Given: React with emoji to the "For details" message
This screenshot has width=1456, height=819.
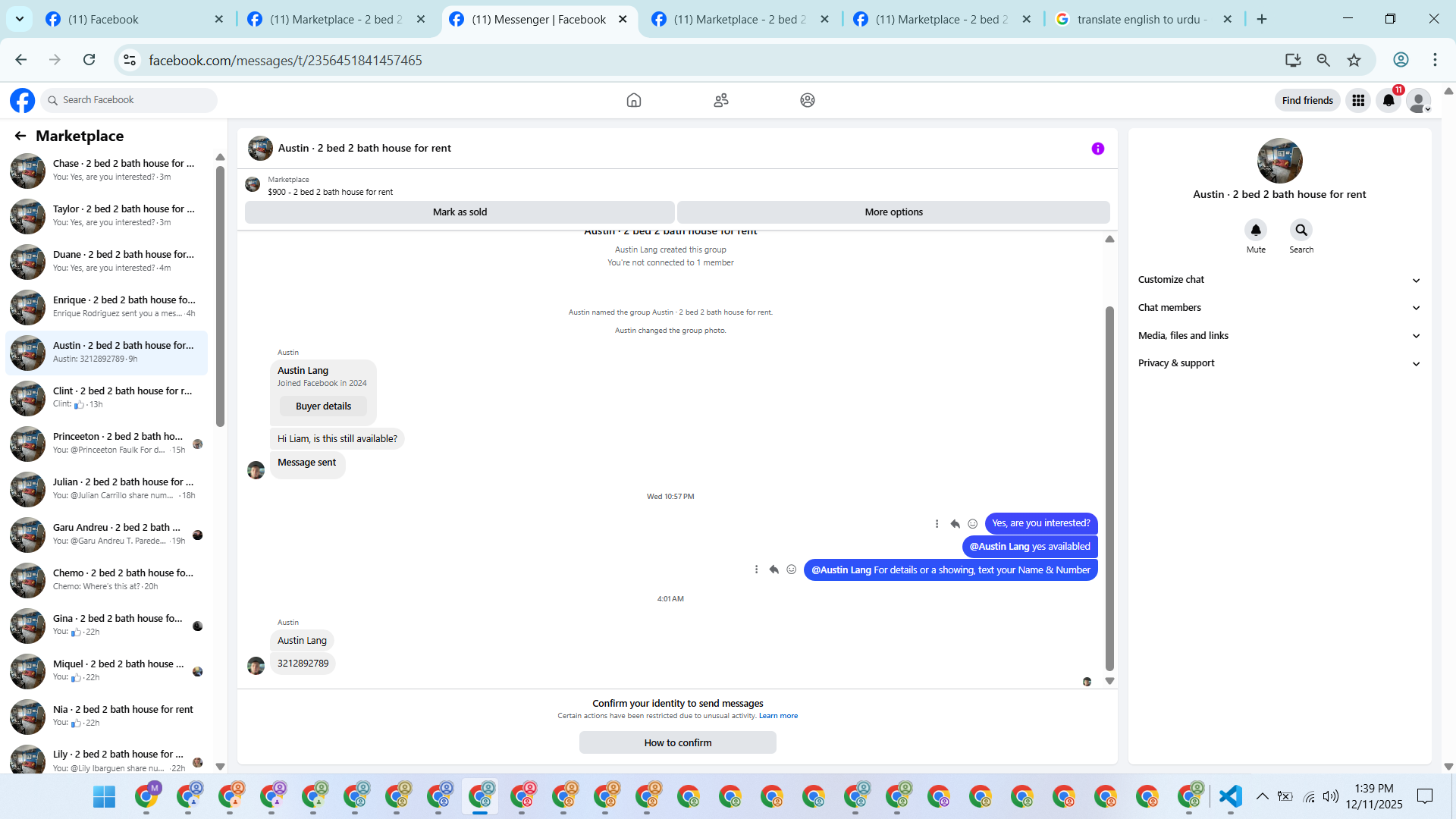Looking at the screenshot, I should click(791, 570).
